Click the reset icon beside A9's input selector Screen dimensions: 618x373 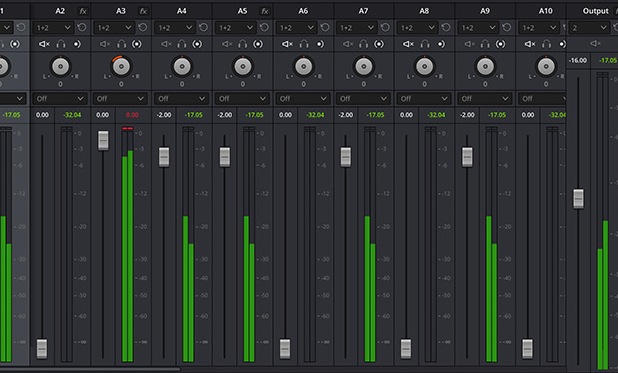(506, 28)
